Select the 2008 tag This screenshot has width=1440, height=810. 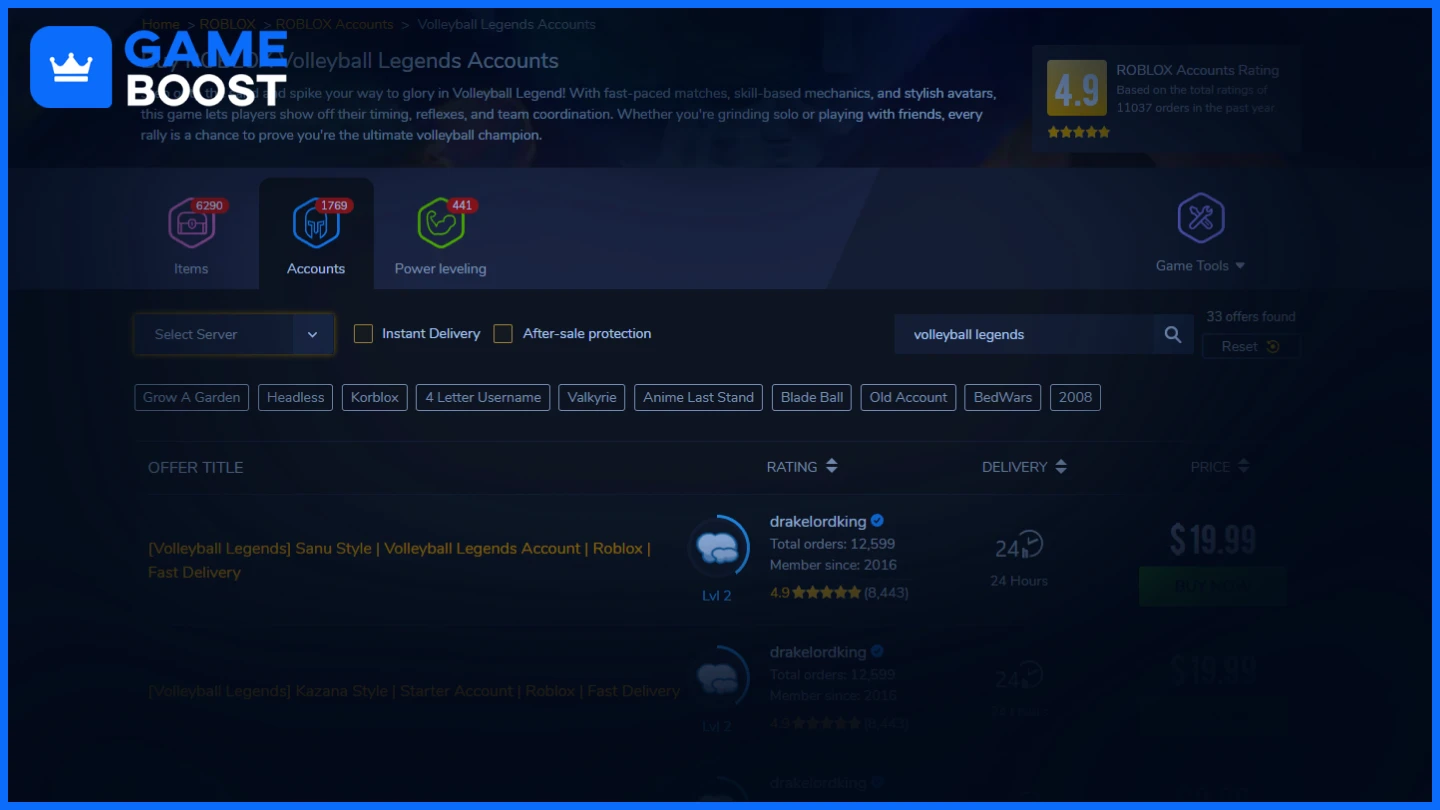tap(1075, 397)
